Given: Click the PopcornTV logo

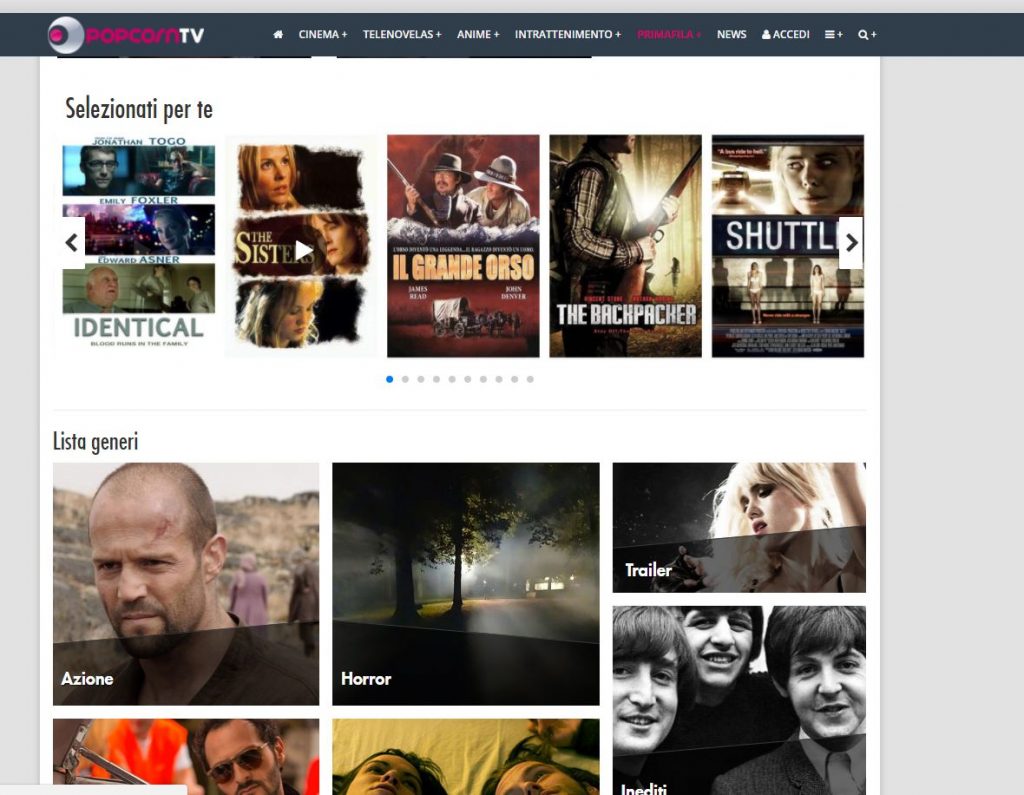Looking at the screenshot, I should tap(126, 35).
